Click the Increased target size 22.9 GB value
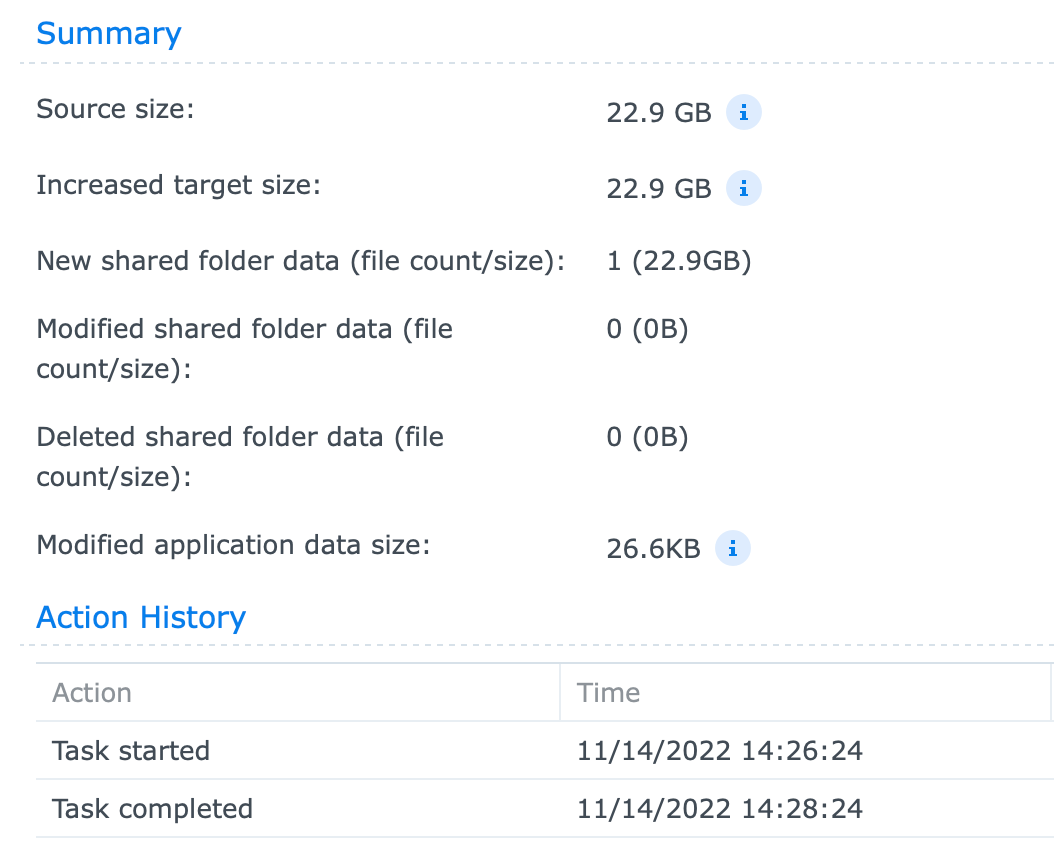The width and height of the screenshot is (1054, 864). [x=658, y=188]
